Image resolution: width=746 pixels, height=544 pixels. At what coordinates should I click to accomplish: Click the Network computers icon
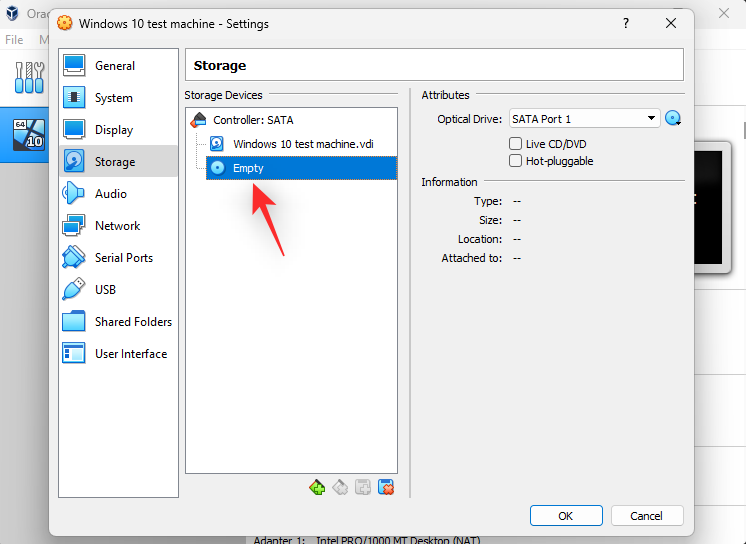(x=74, y=225)
